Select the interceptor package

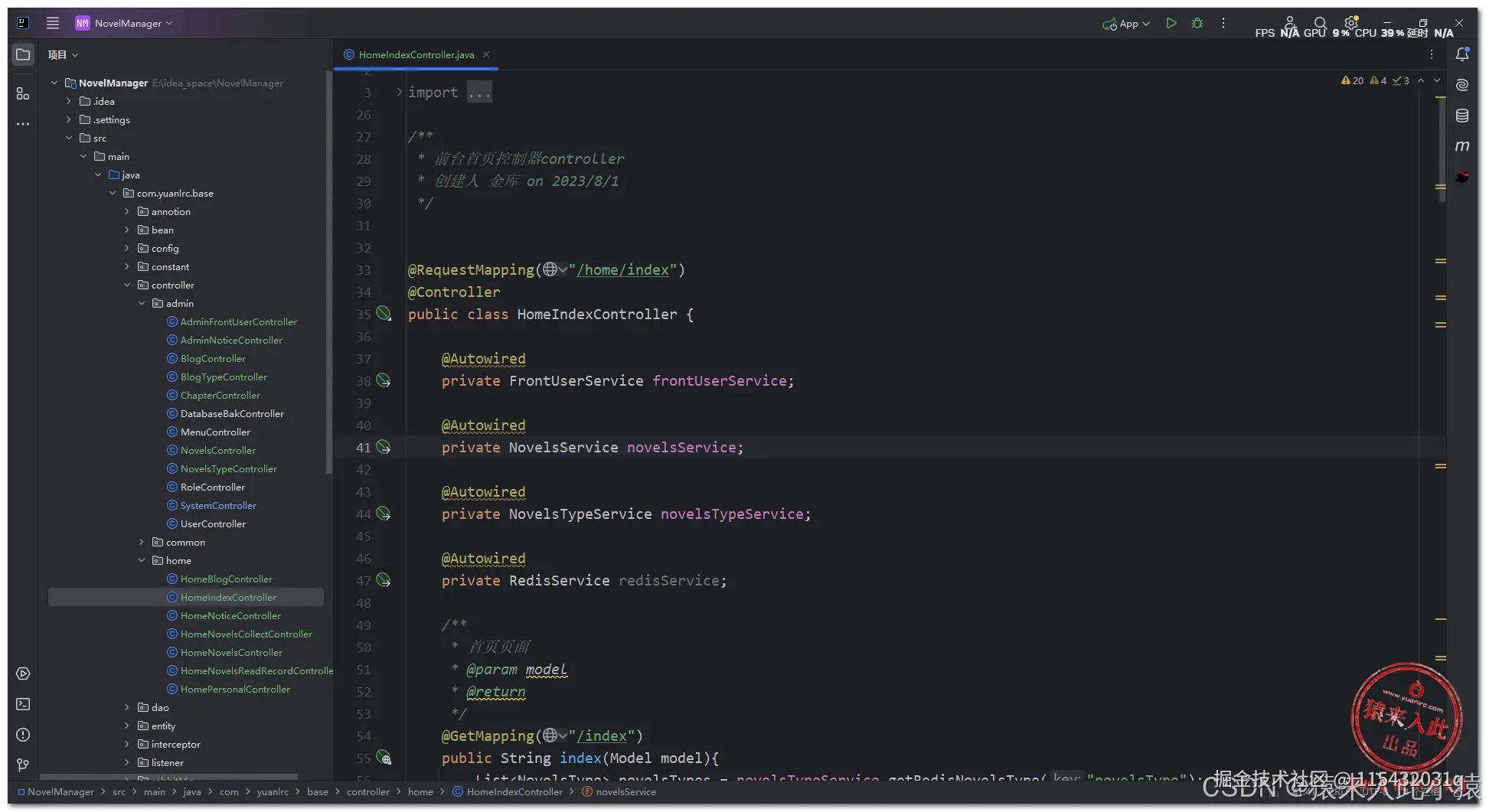pyautogui.click(x=175, y=744)
